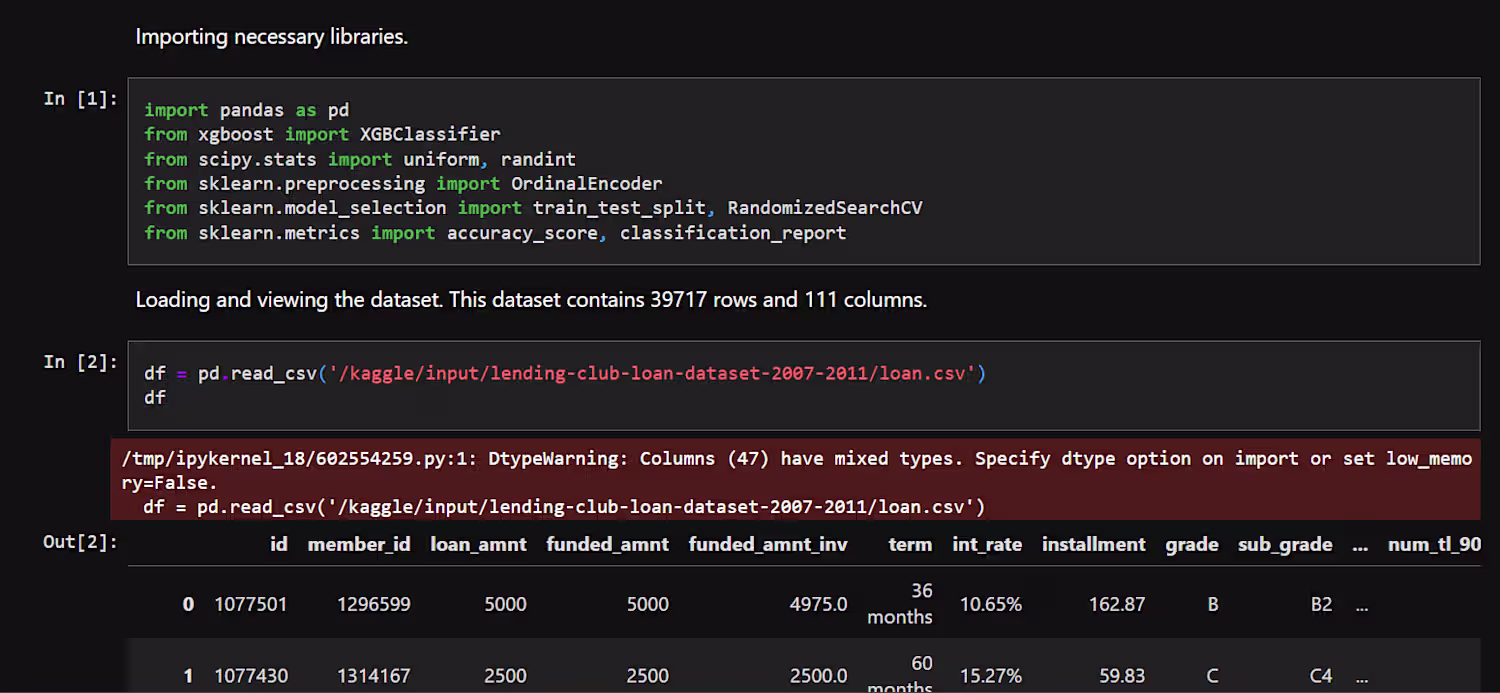This screenshot has height=693, width=1500.
Task: Click the member_id value 1296599
Action: pos(373,605)
